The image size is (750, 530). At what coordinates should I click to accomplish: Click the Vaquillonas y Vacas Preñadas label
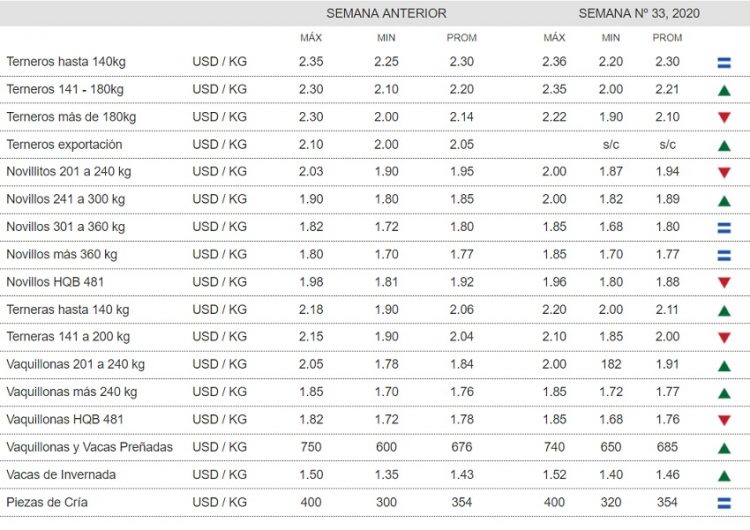click(x=89, y=447)
